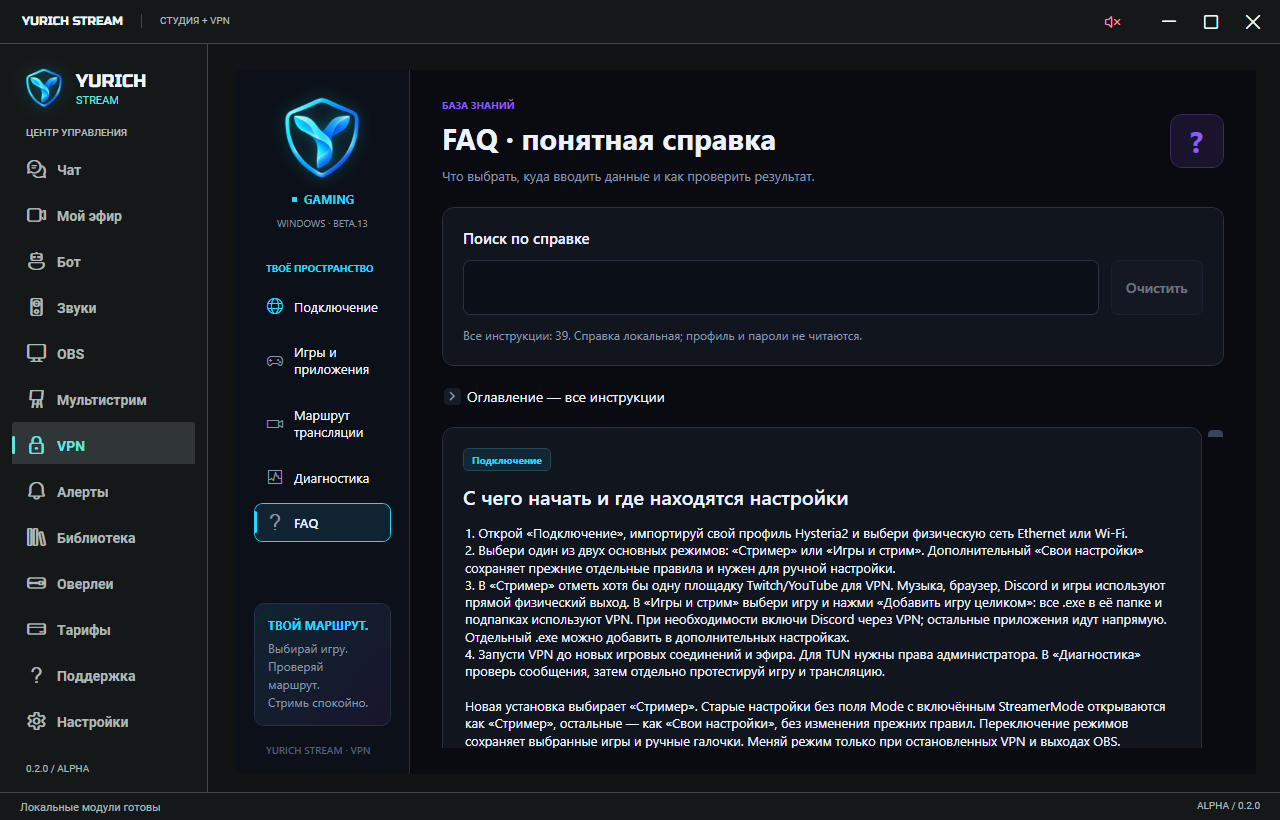This screenshot has height=820, width=1280.
Task: Expand the Оглавление — все инструкции section
Action: 554,397
